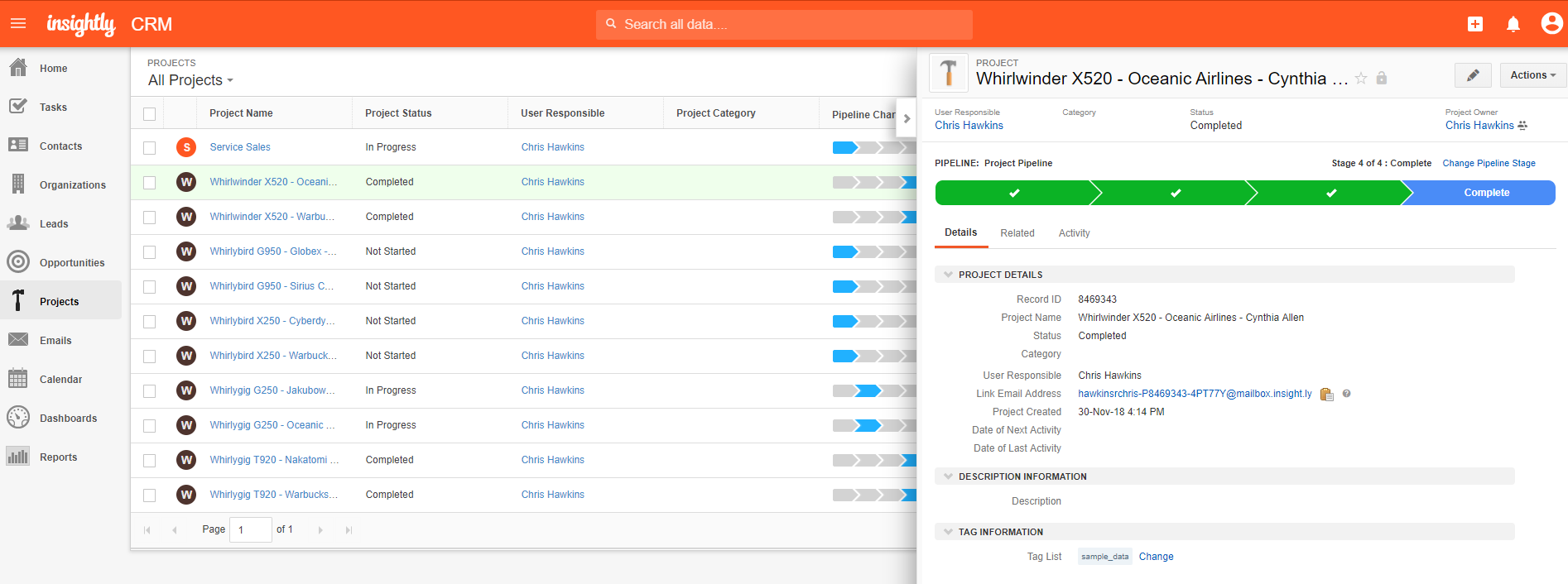Collapse the Project Details section

point(948,275)
